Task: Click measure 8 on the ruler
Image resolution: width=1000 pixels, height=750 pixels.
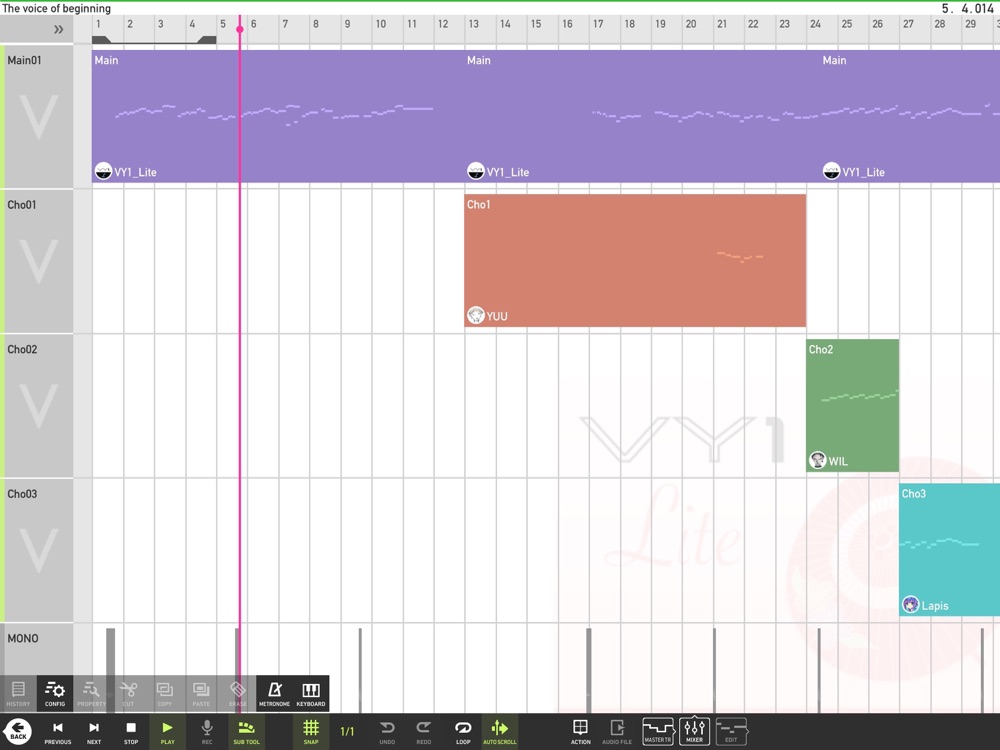Action: coord(316,24)
